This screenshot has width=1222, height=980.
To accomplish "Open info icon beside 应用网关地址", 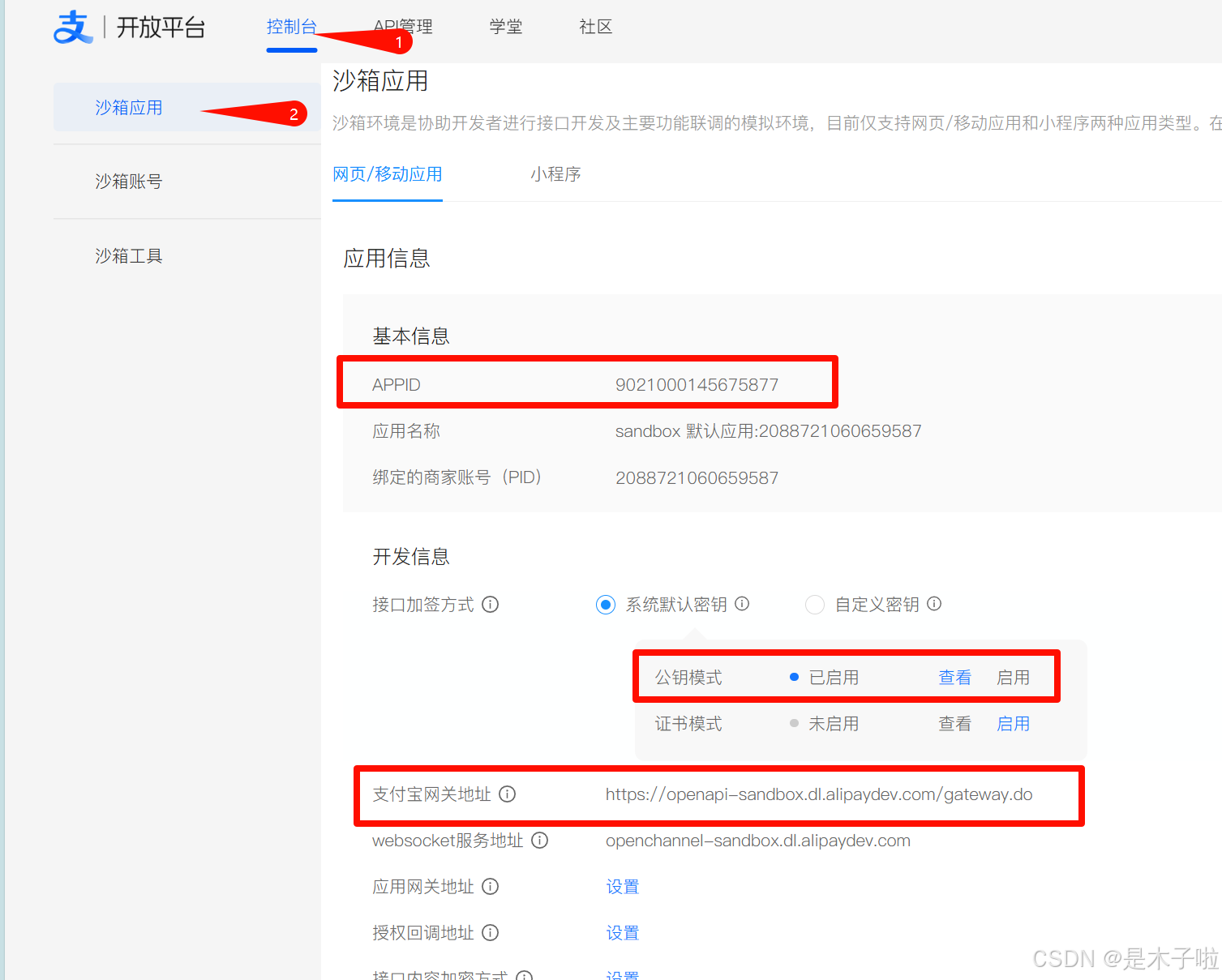I will 491,886.
